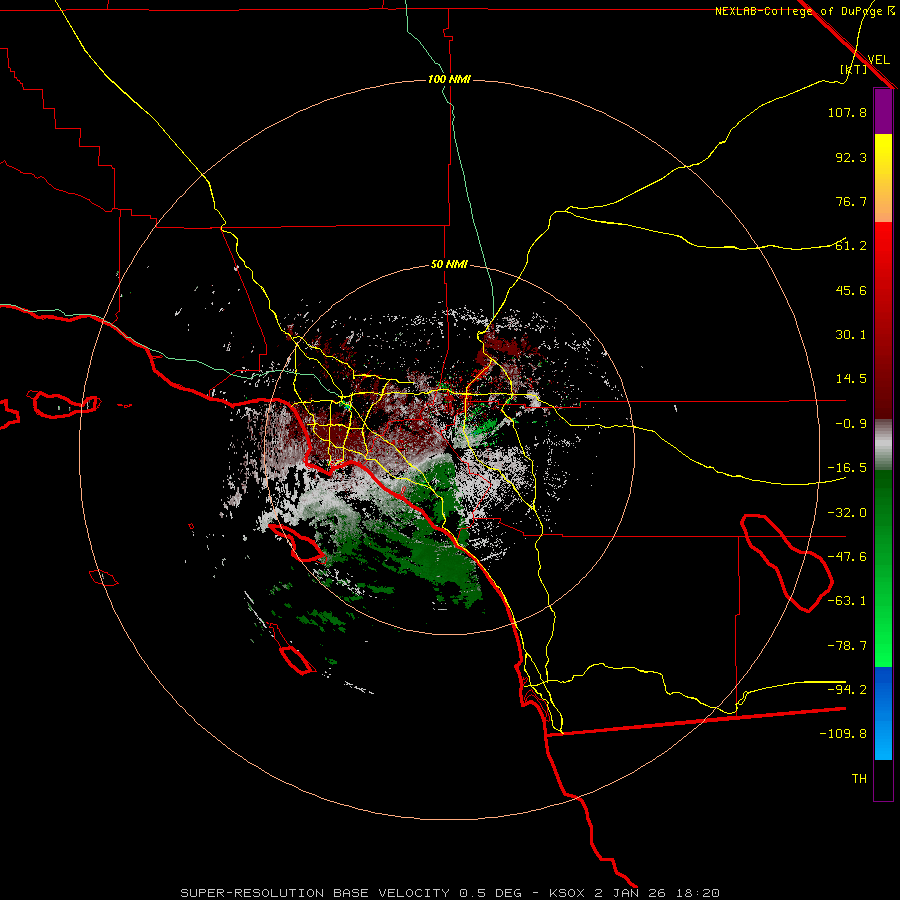Click the -16.5 velocity scale value
Image resolution: width=900 pixels, height=900 pixels.
click(x=847, y=468)
